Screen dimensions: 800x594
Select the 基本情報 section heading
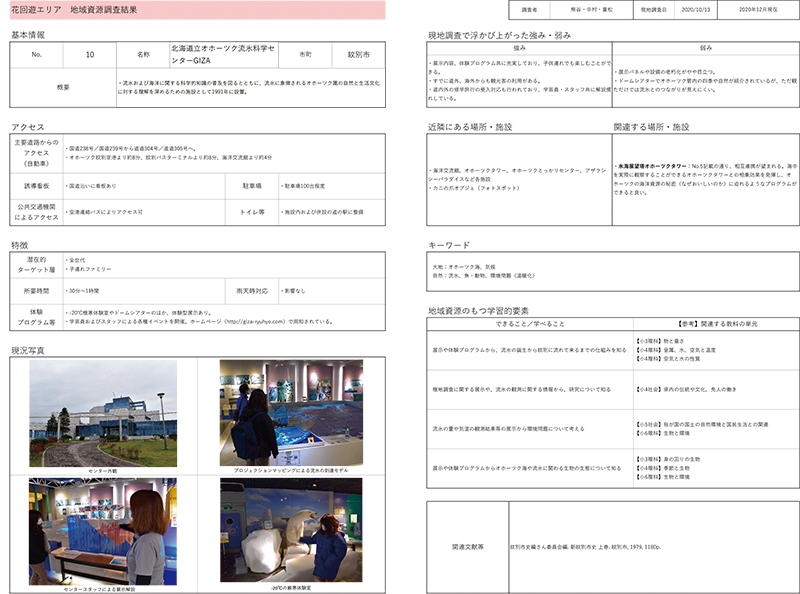tap(27, 35)
